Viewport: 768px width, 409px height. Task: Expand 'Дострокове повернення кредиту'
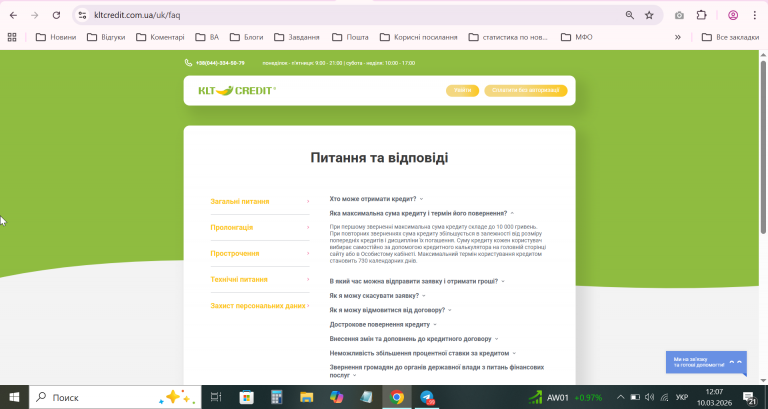383,324
